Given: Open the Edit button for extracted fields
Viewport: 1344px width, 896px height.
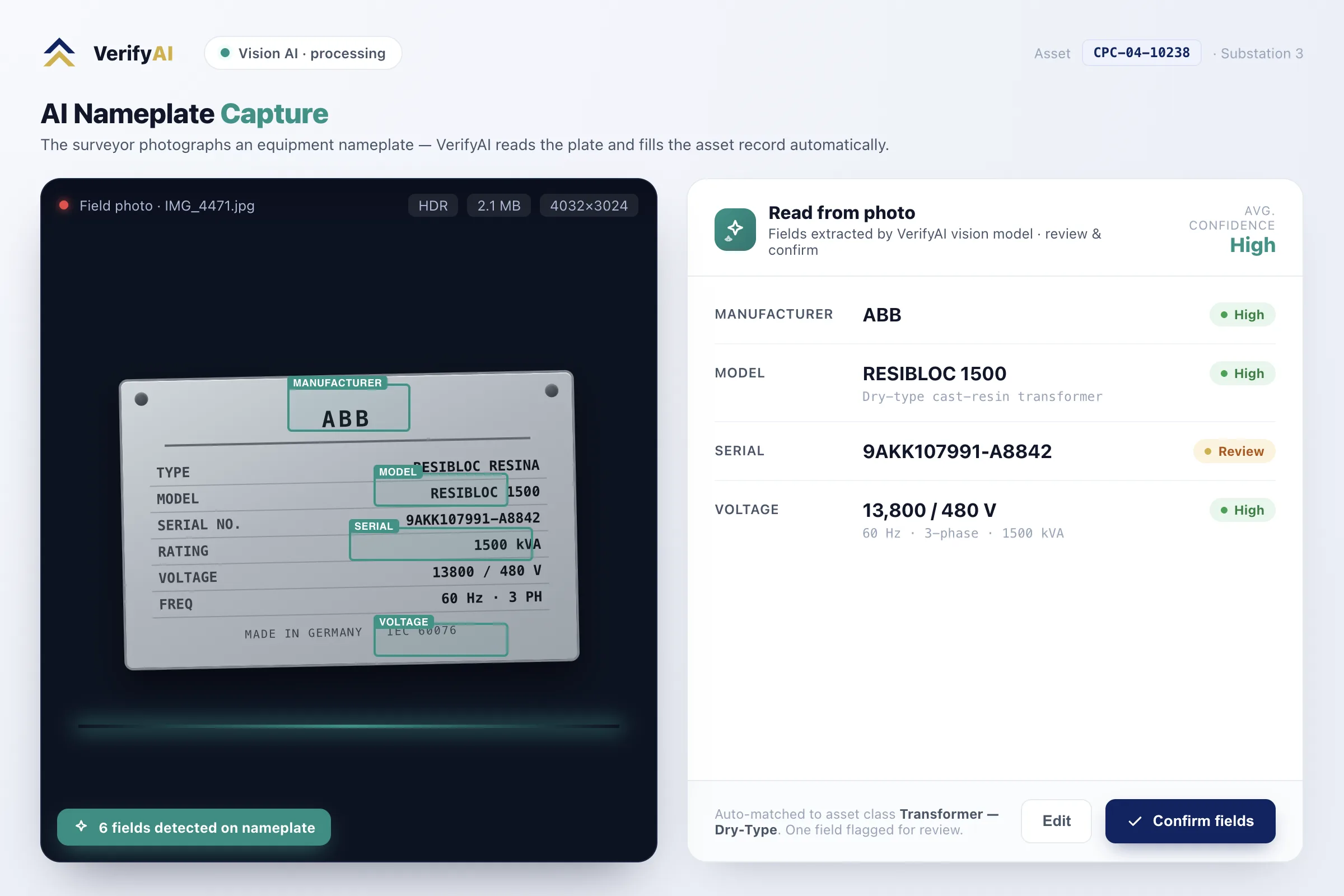Looking at the screenshot, I should coord(1056,821).
